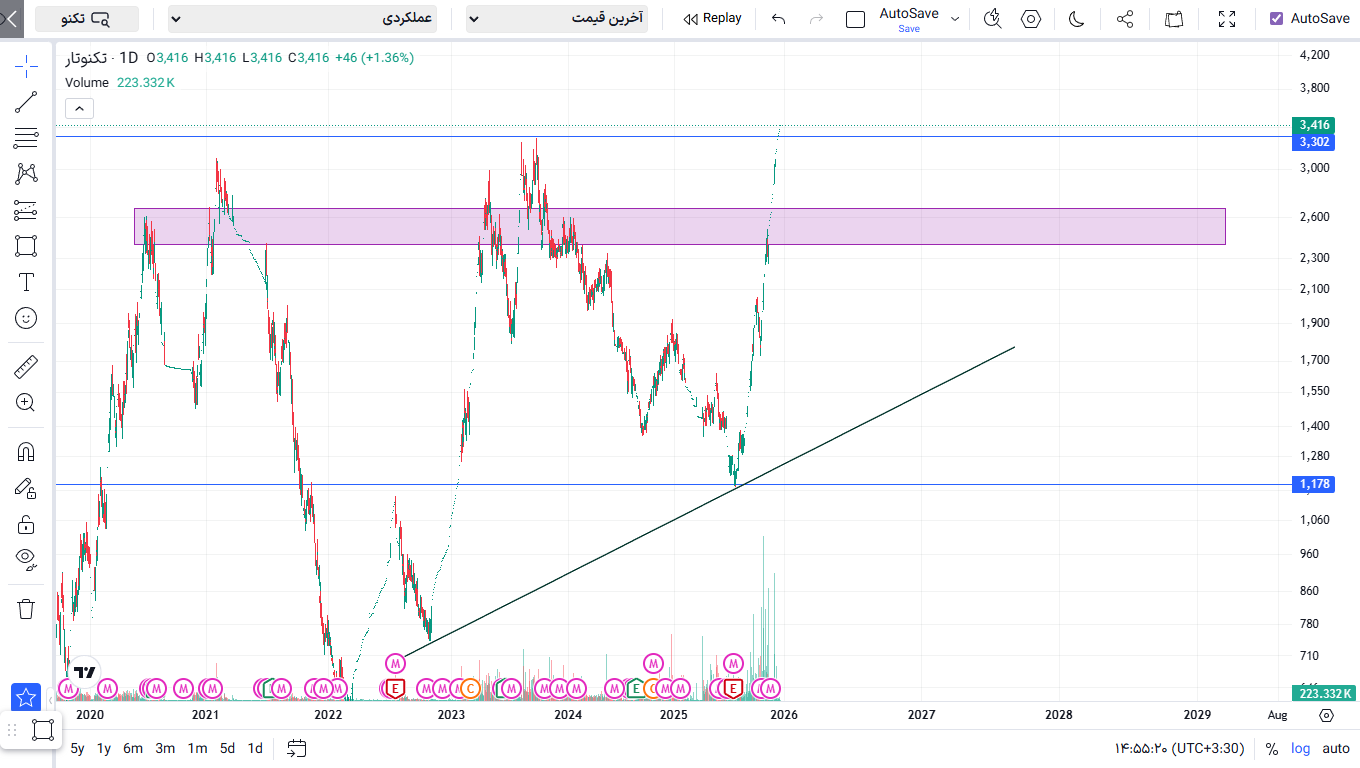Click the trash icon to remove drawings
Image resolution: width=1360 pixels, height=768 pixels.
tap(26, 608)
